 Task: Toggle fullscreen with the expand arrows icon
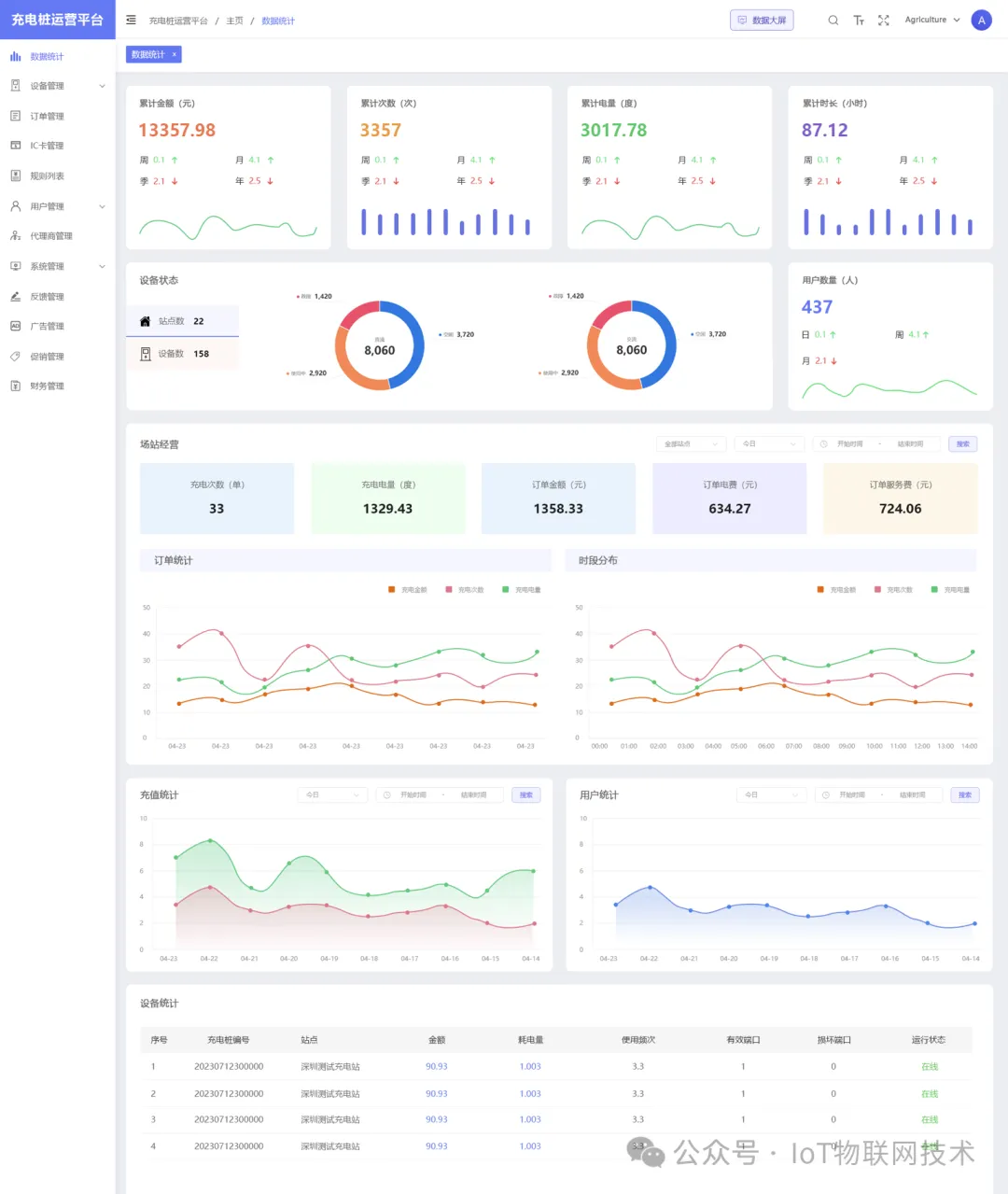pos(884,20)
